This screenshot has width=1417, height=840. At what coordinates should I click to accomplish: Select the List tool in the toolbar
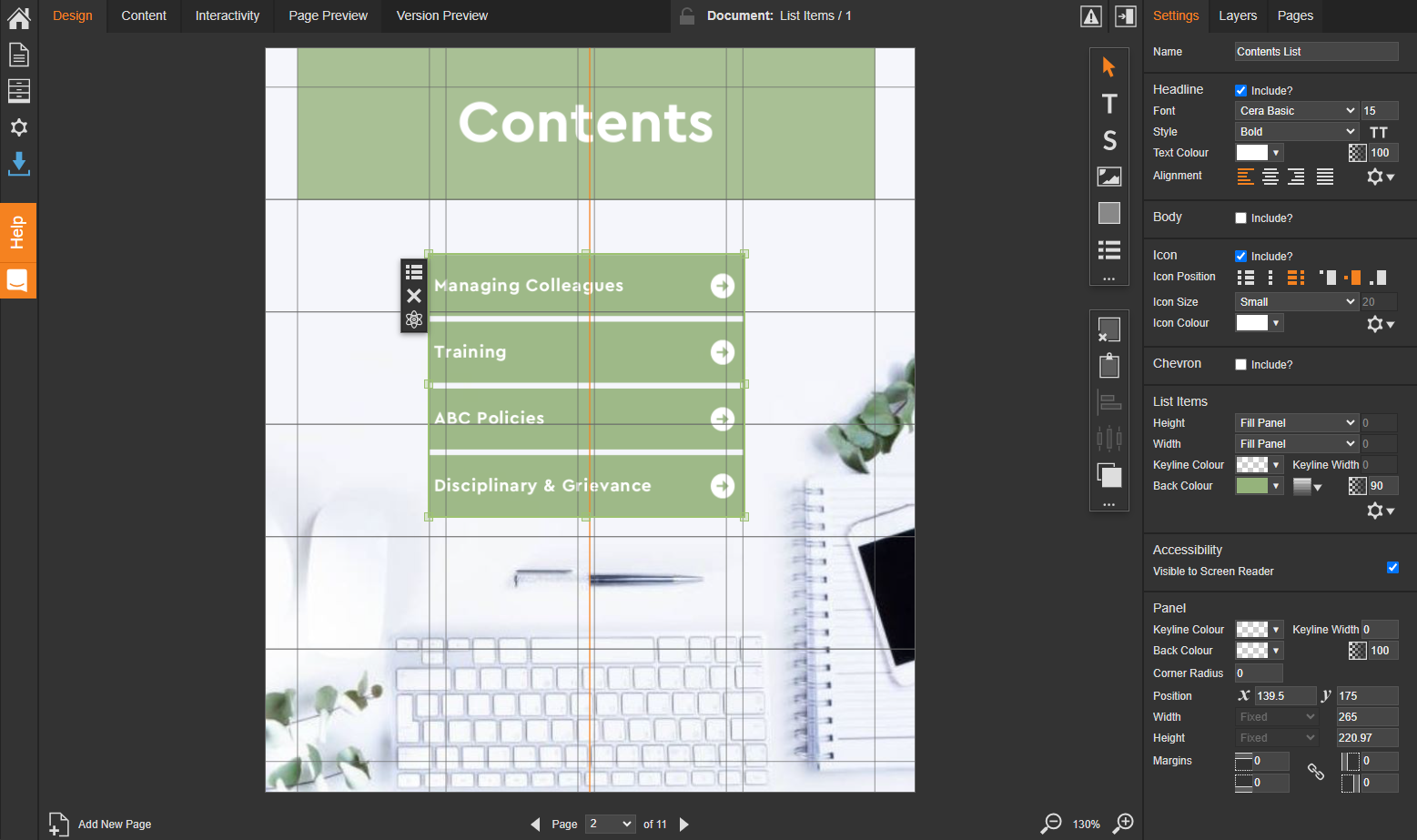1108,249
